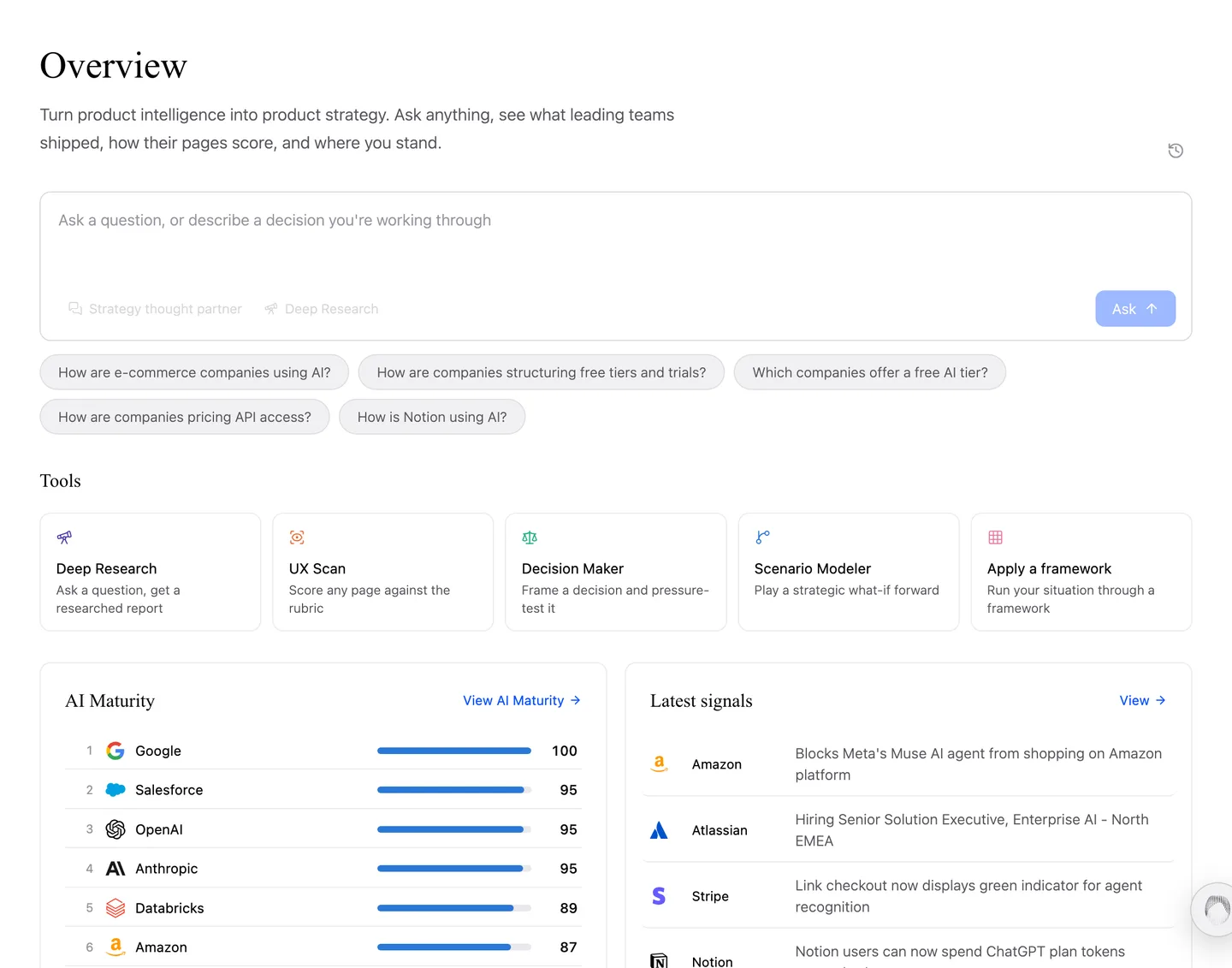Open the Latest signals View link
The width and height of the screenshot is (1232, 968).
coord(1142,700)
